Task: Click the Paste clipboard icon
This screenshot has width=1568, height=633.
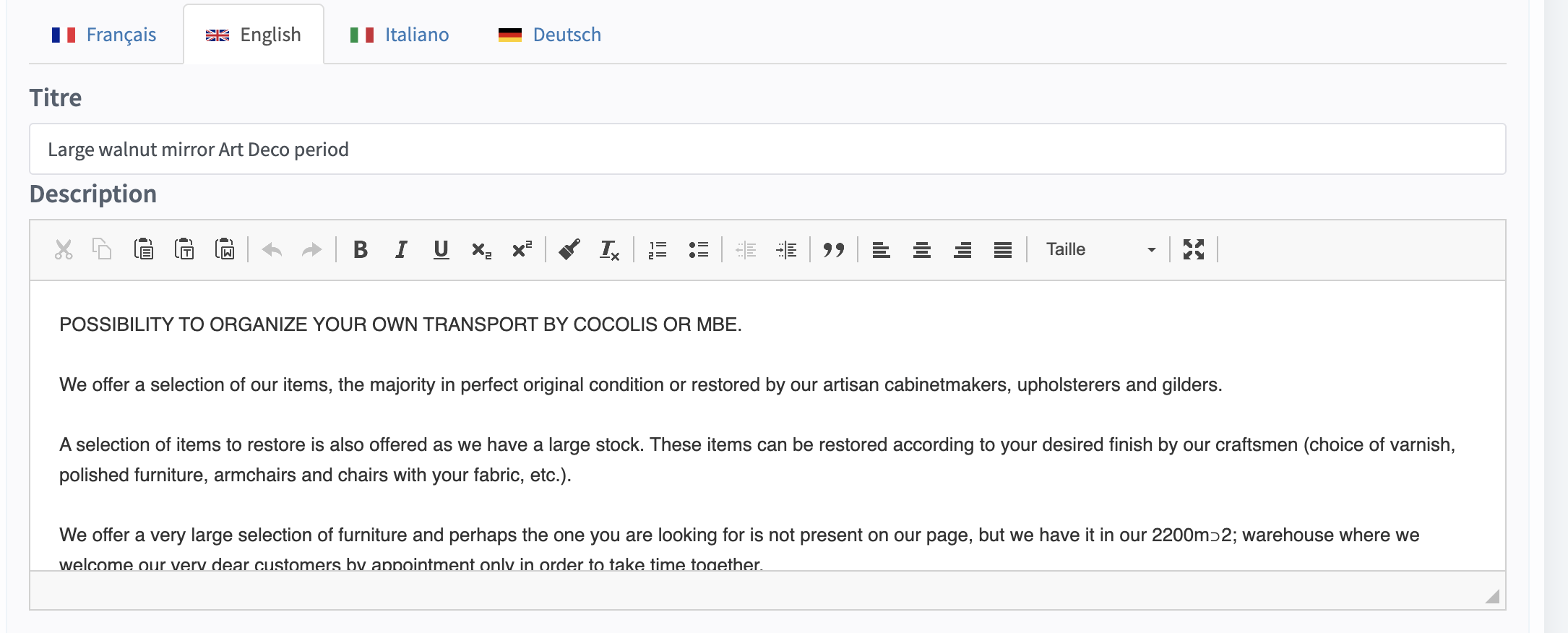Action: click(x=144, y=250)
